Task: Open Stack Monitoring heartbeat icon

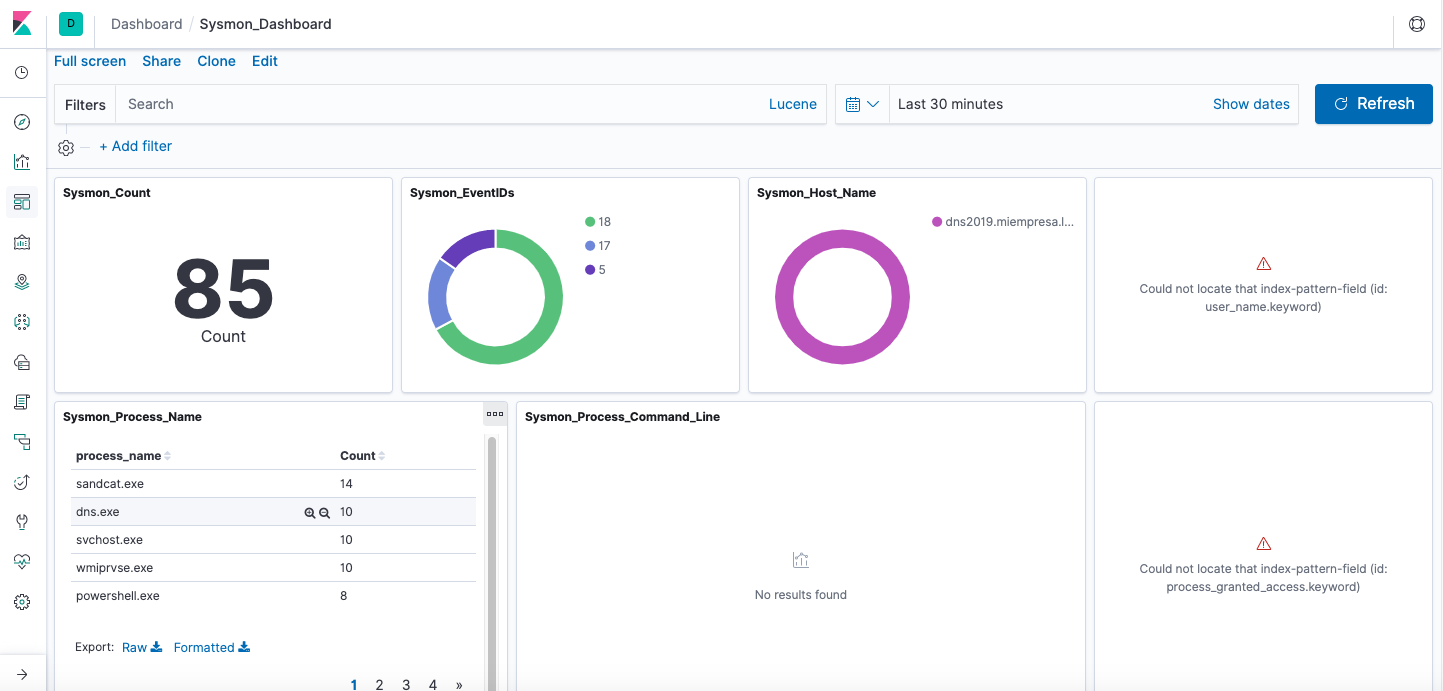Action: click(22, 562)
